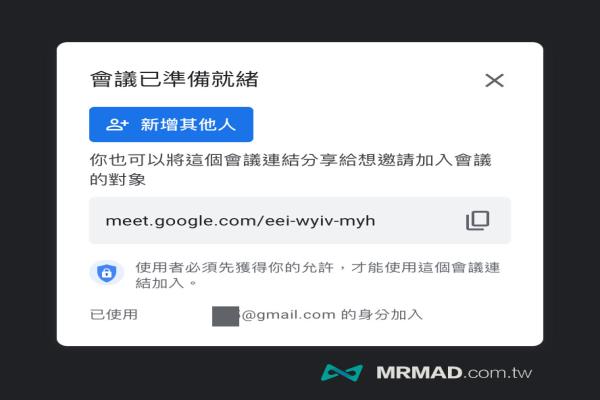Click empty space inside the link field
Screen dimensions: 600x400
[x=419, y=221]
